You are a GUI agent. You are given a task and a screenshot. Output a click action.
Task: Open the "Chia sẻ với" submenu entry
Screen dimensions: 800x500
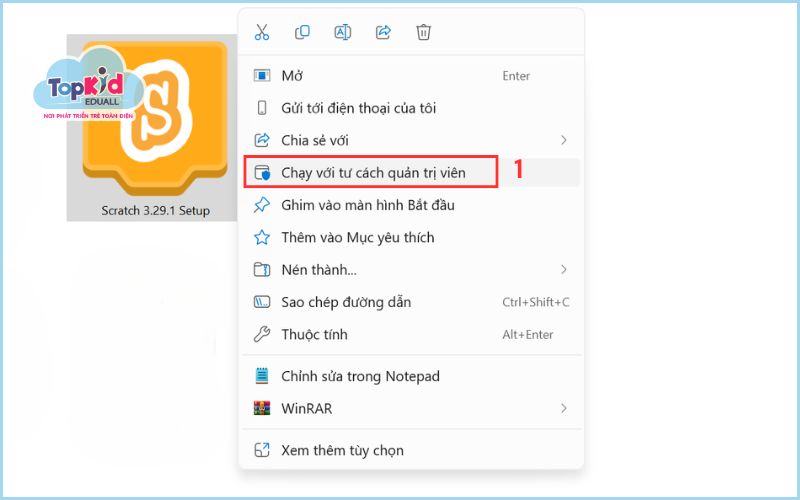[411, 140]
